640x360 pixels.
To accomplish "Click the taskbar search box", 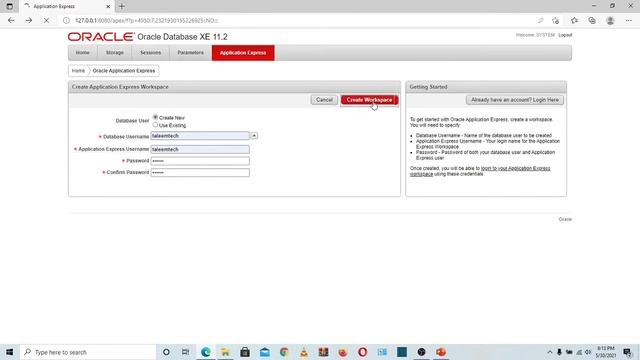I will click(x=88, y=352).
